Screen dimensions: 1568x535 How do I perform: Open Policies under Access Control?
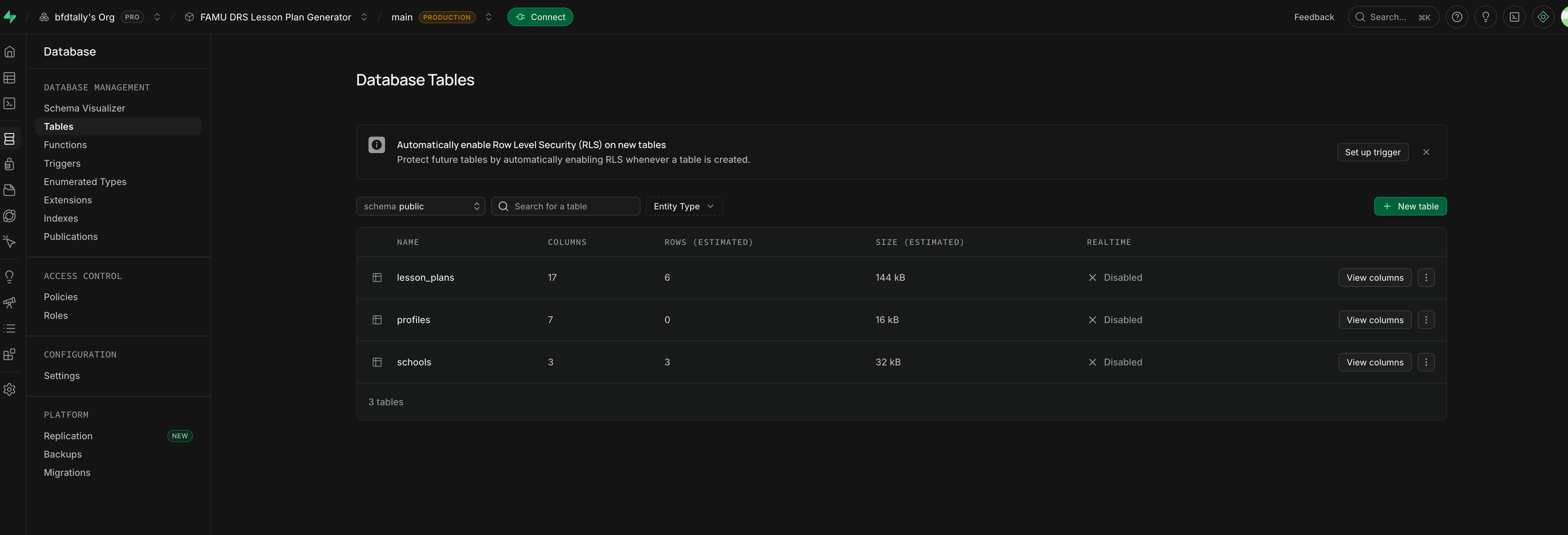(61, 297)
